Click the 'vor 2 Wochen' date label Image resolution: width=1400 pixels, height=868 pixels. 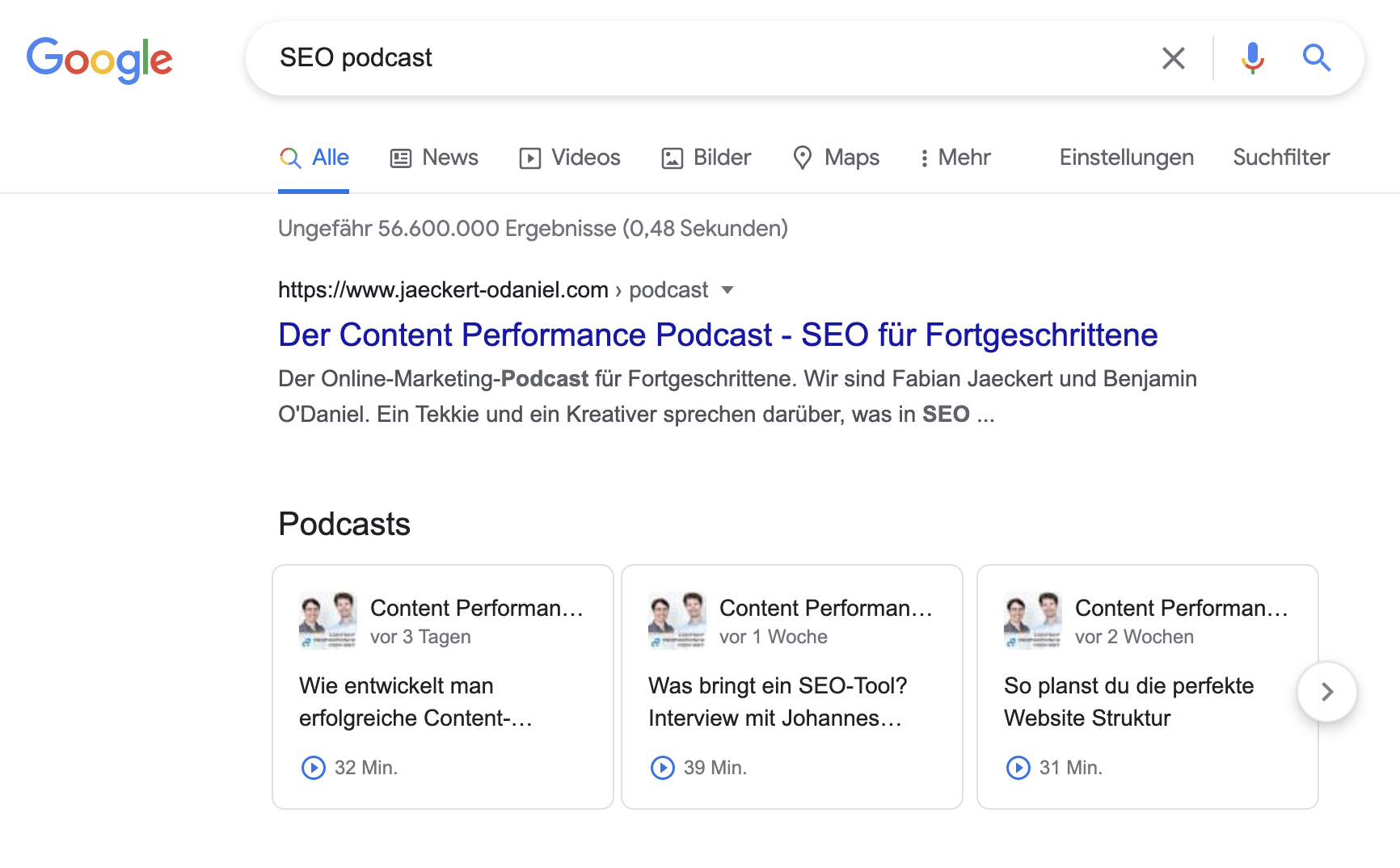pyautogui.click(x=1134, y=637)
